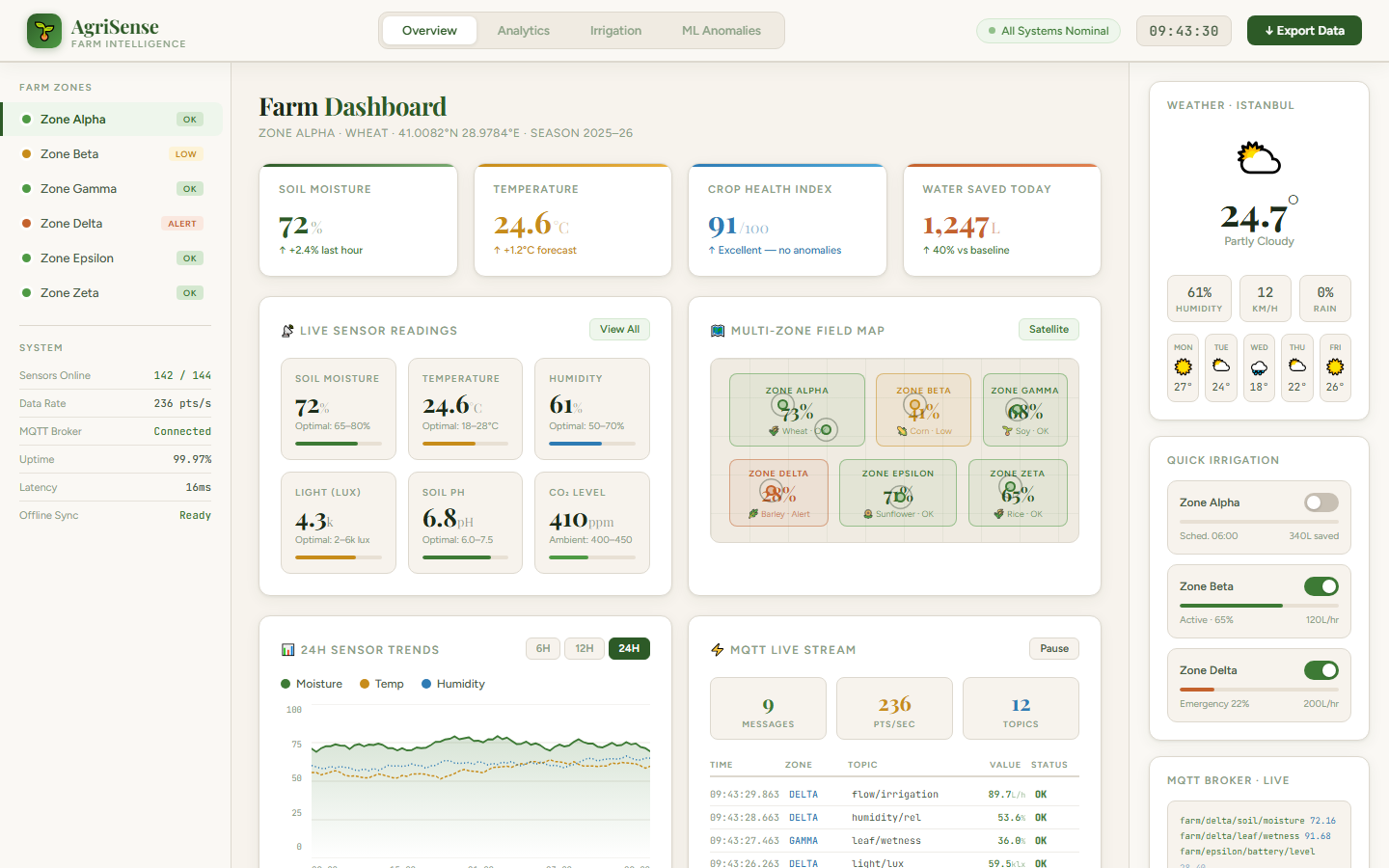Toggle the Temp series in chart legend
This screenshot has width=1389, height=868.
(x=382, y=684)
